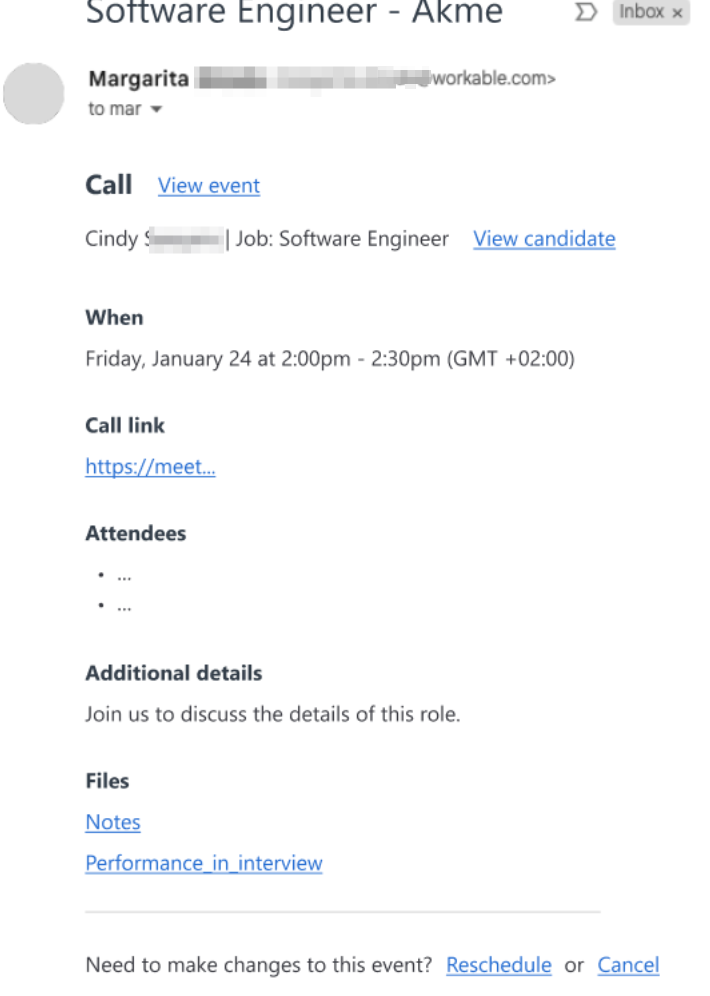
Task: Open the Performance_in_interview file
Action: (204, 863)
